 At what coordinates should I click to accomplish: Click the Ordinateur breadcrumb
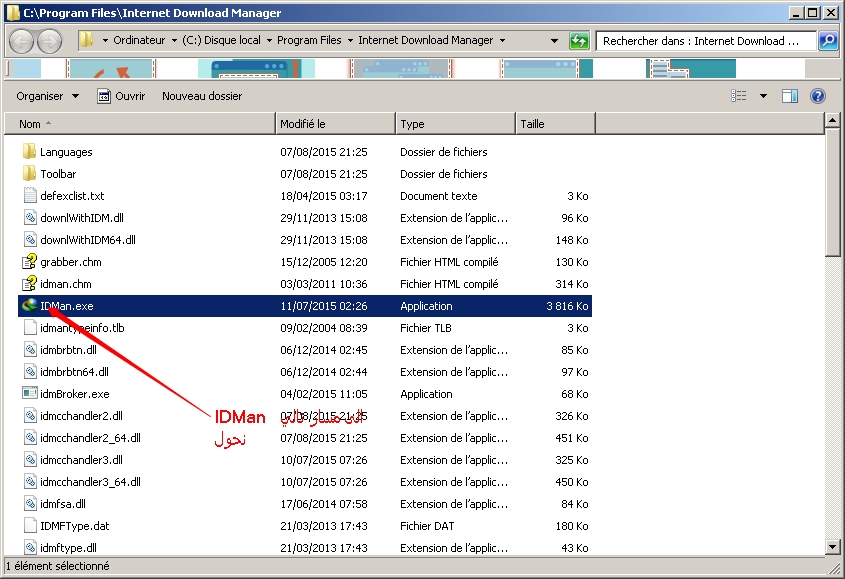pyautogui.click(x=139, y=40)
